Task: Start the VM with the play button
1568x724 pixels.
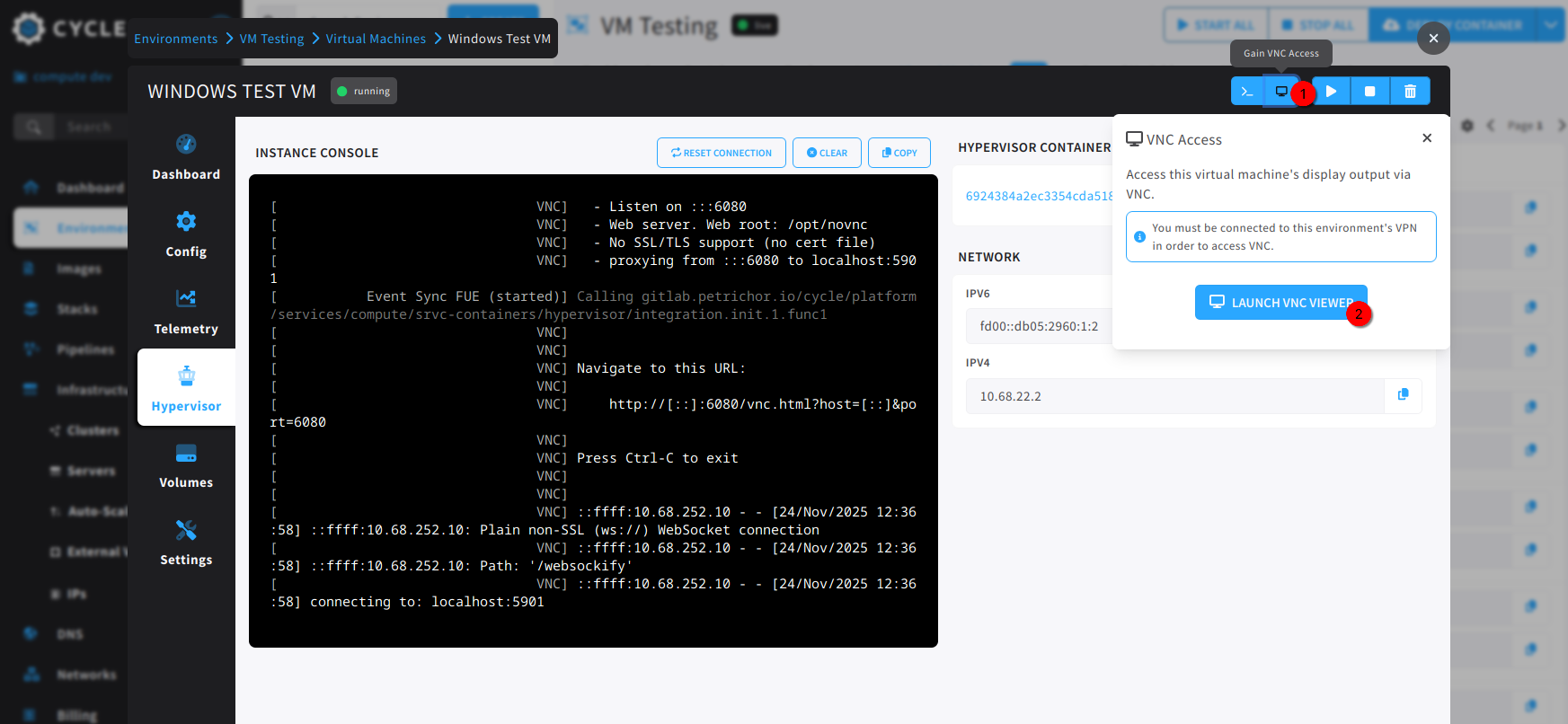Action: pos(1332,91)
